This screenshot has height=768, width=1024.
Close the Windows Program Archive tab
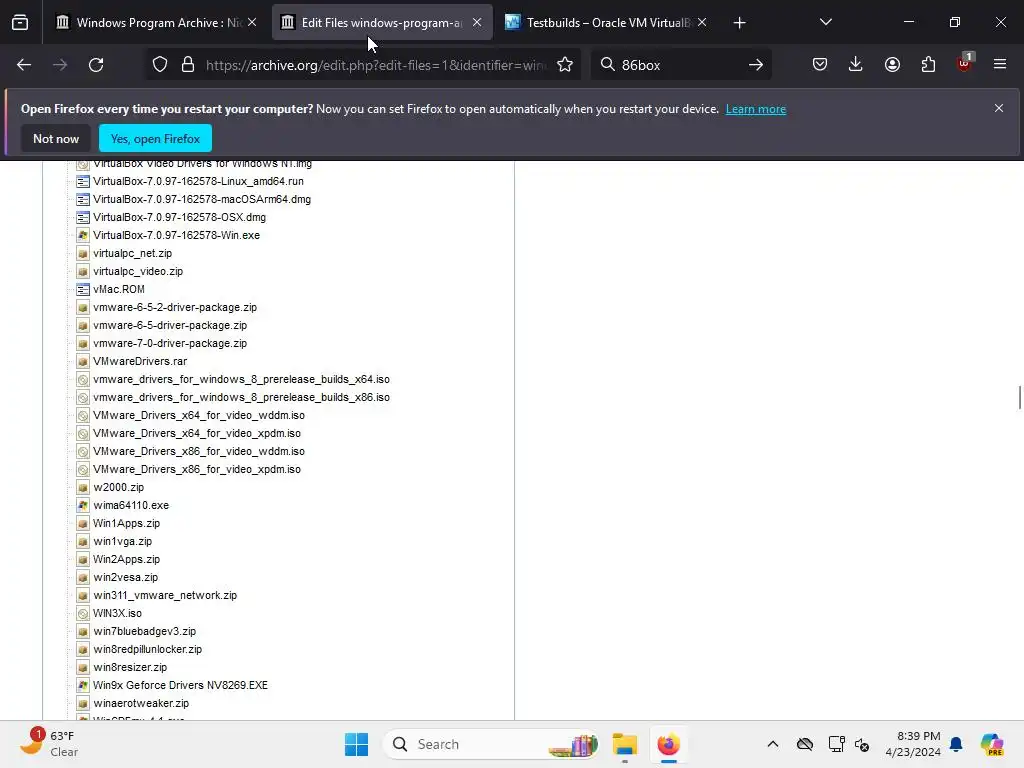(252, 22)
